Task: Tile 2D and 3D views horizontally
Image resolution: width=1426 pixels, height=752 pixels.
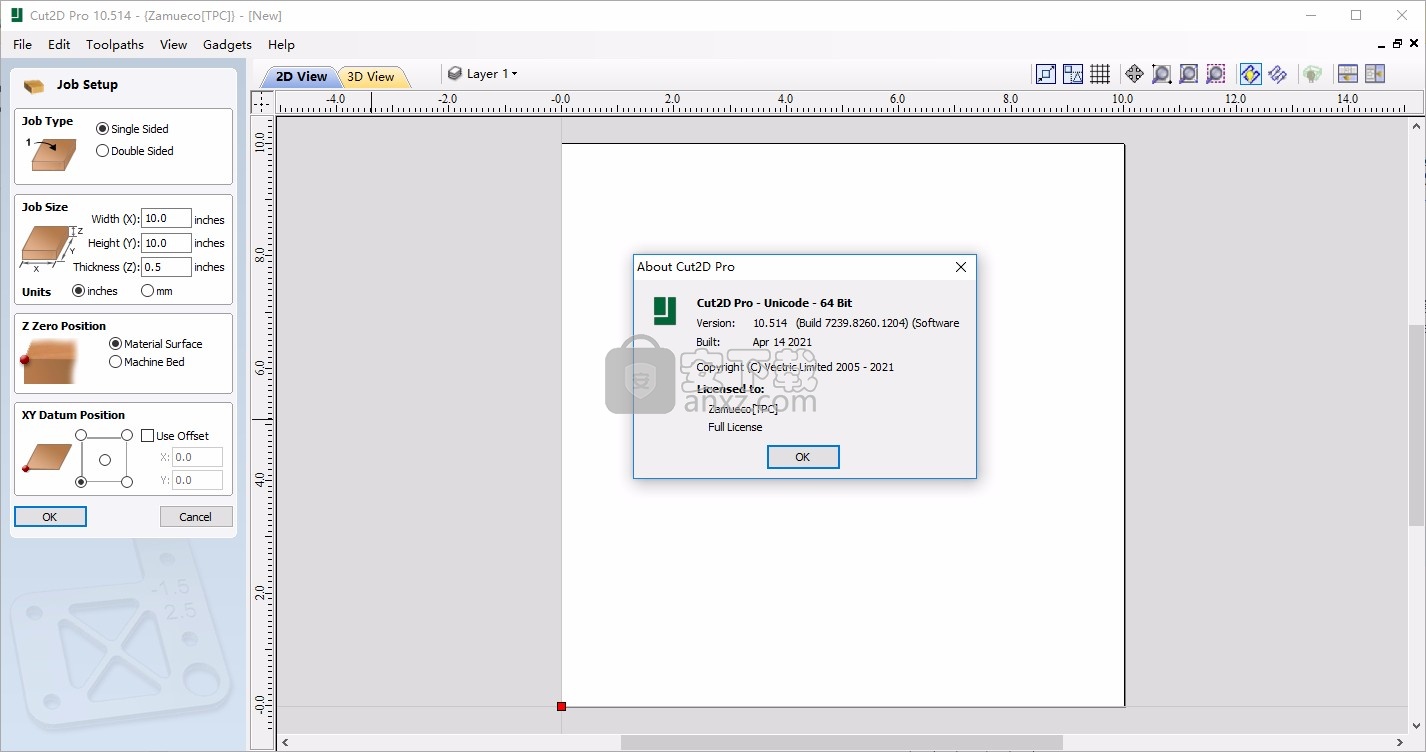Action: click(x=1347, y=74)
